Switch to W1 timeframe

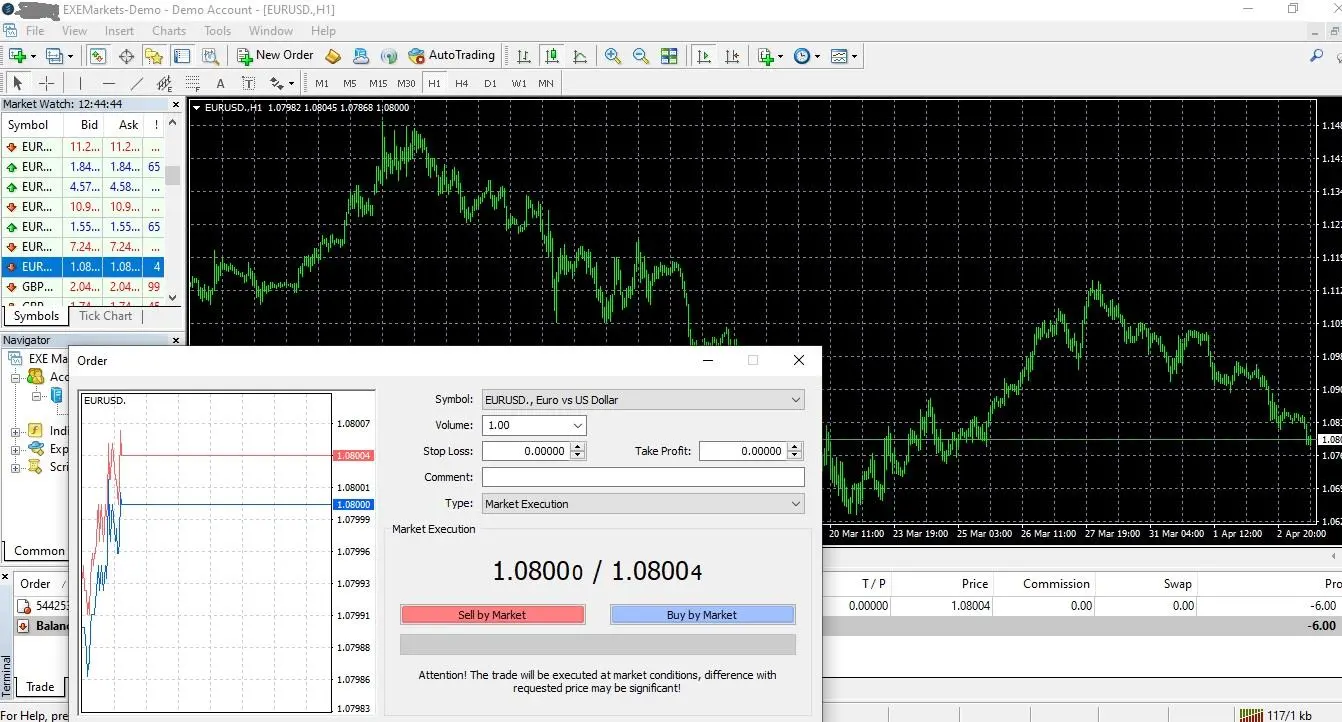(518, 83)
